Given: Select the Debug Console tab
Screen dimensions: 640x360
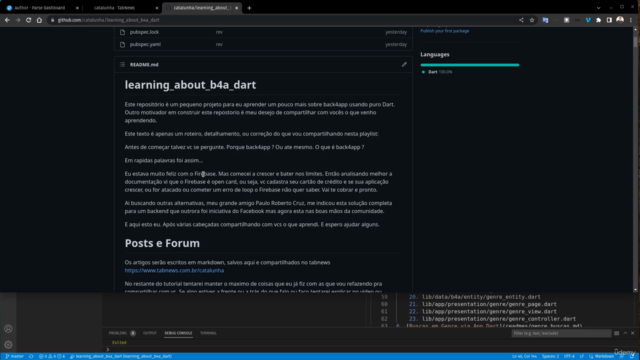Looking at the screenshot, I should pos(178,333).
